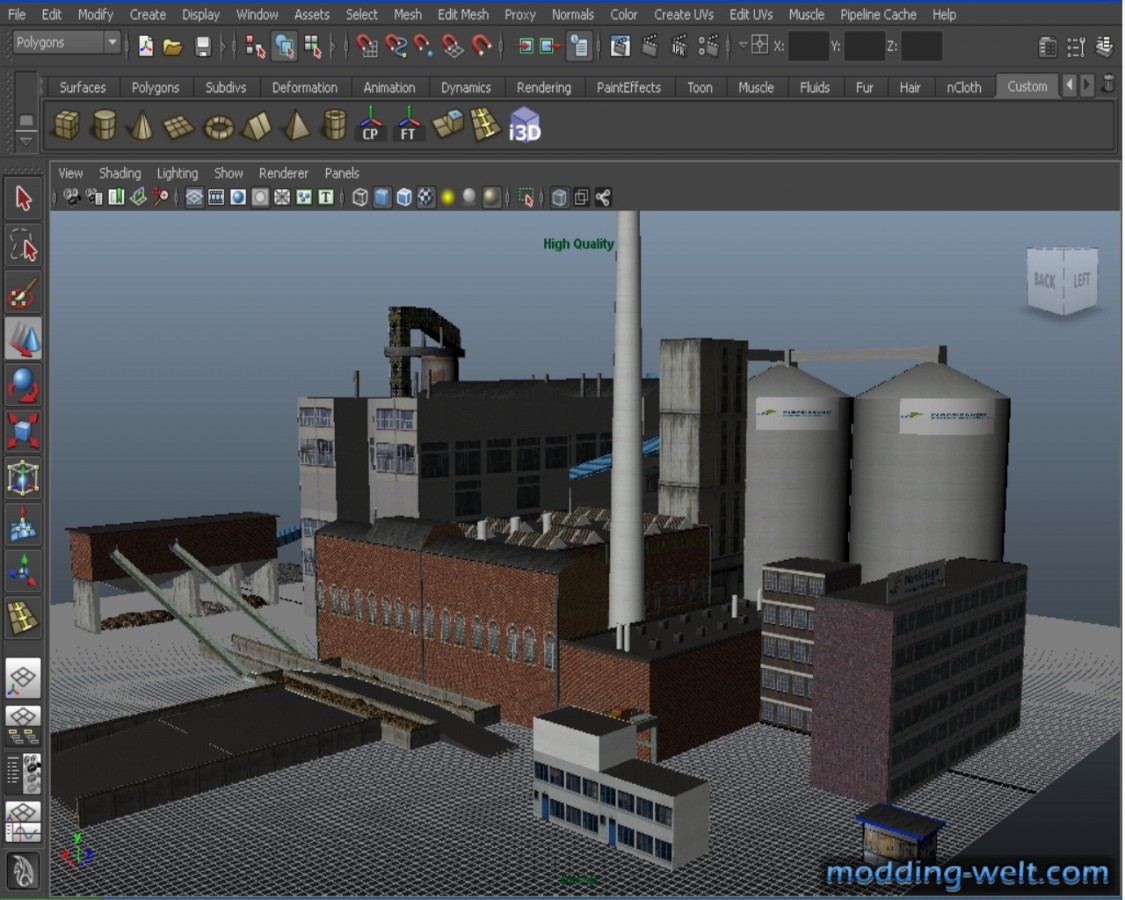Viewport: 1125px width, 900px height.
Task: Activate the Lasso select tool
Action: point(23,245)
